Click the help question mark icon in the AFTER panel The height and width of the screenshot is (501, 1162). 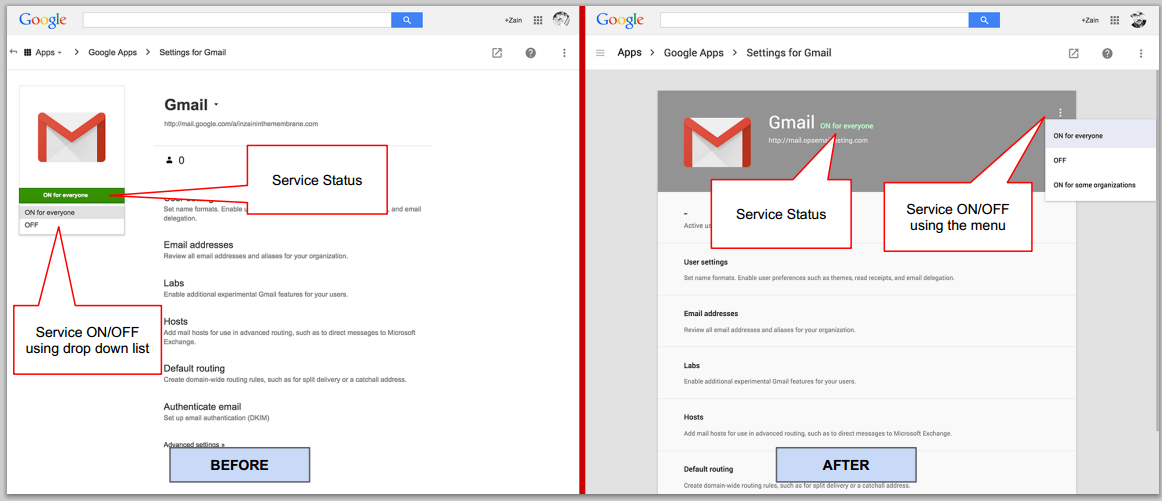coord(1107,53)
